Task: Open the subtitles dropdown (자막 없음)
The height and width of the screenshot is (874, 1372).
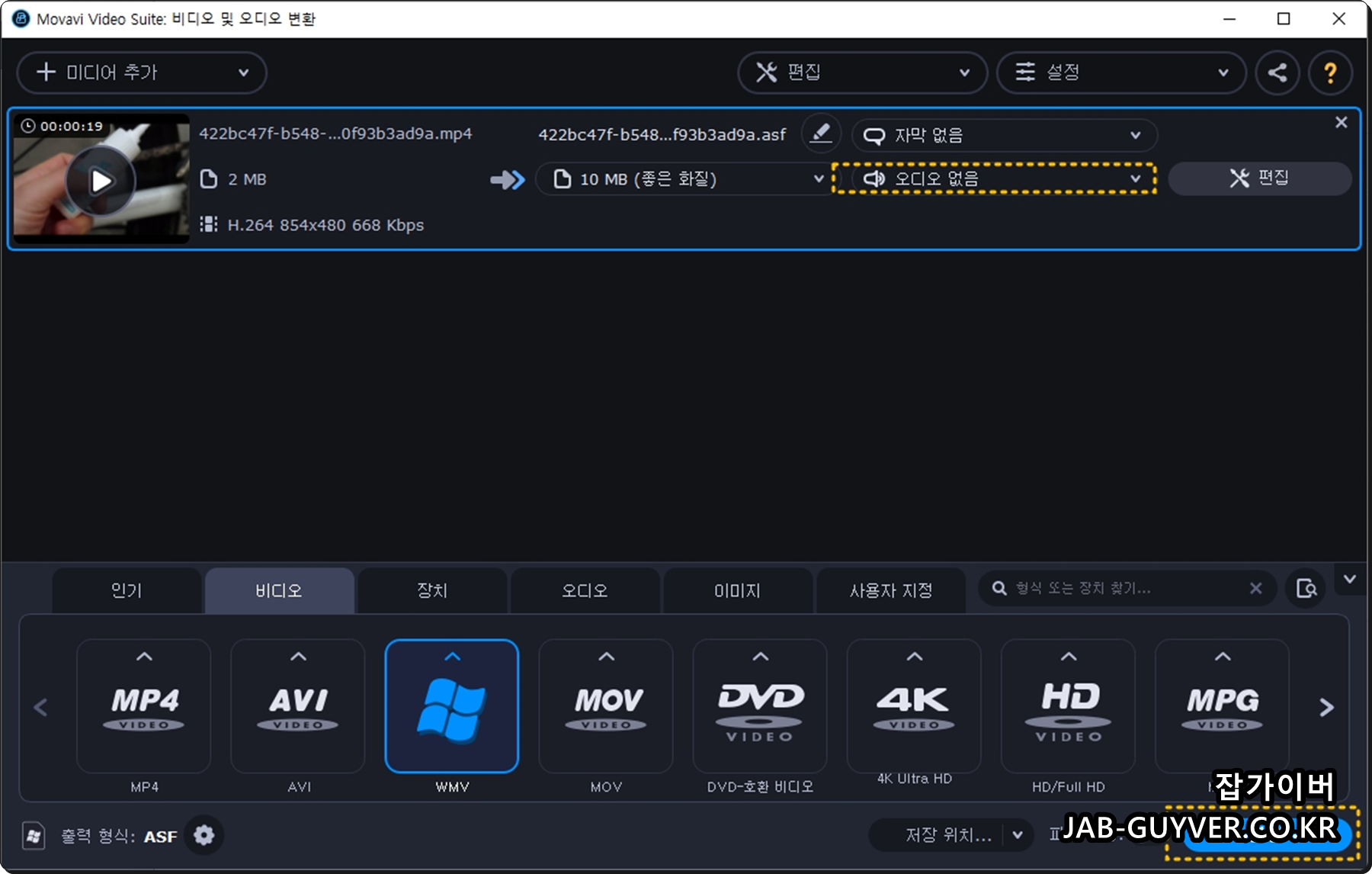Action: [x=1004, y=135]
